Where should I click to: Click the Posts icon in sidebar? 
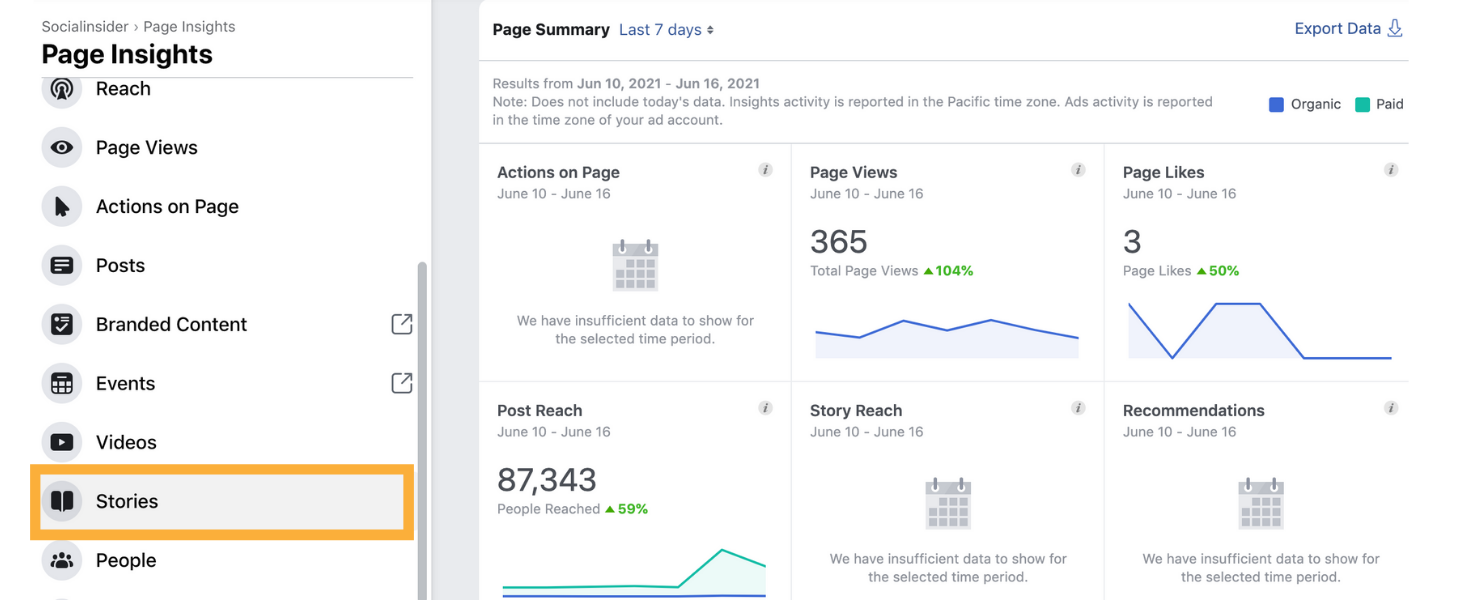point(62,266)
